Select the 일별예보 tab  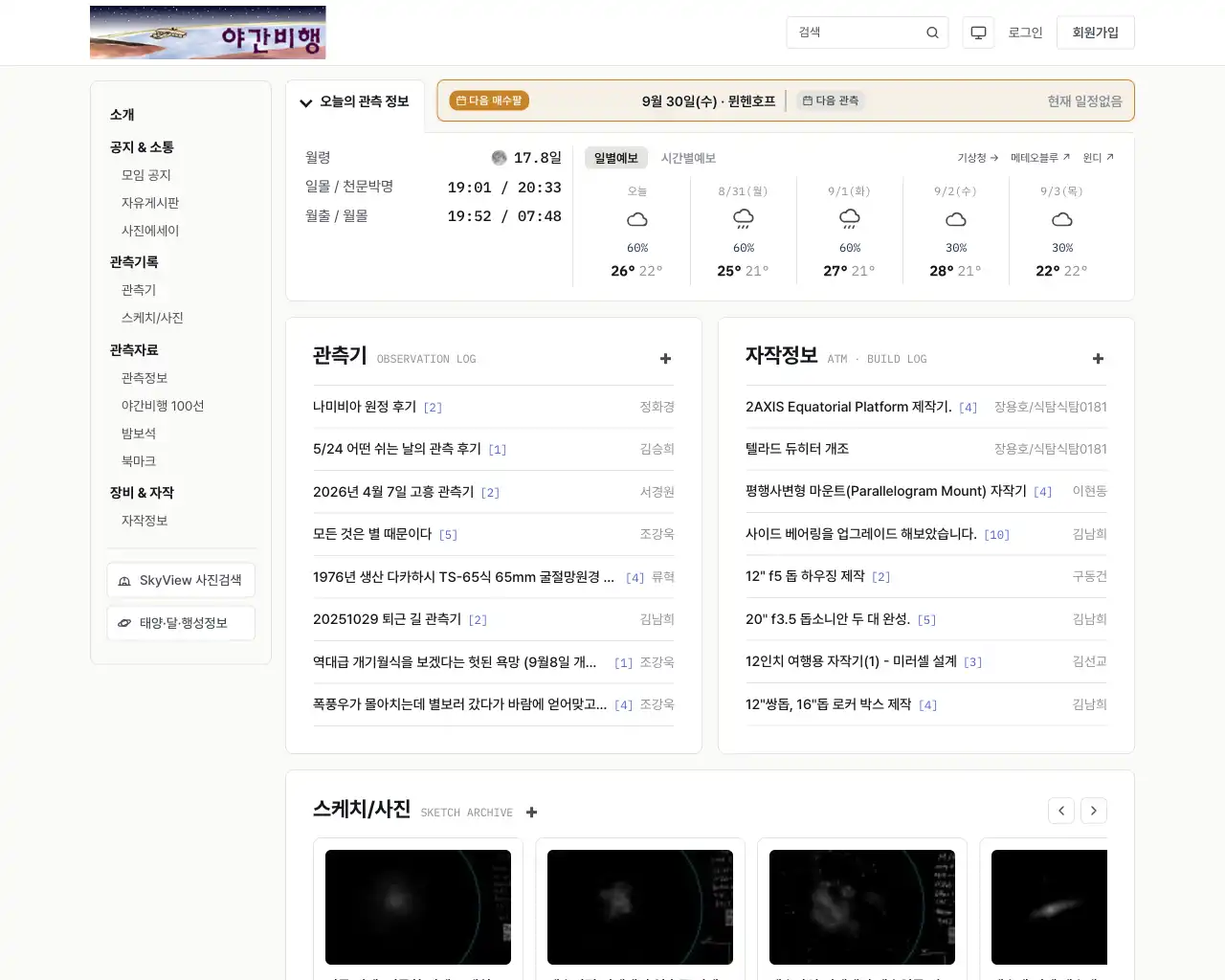click(x=616, y=158)
